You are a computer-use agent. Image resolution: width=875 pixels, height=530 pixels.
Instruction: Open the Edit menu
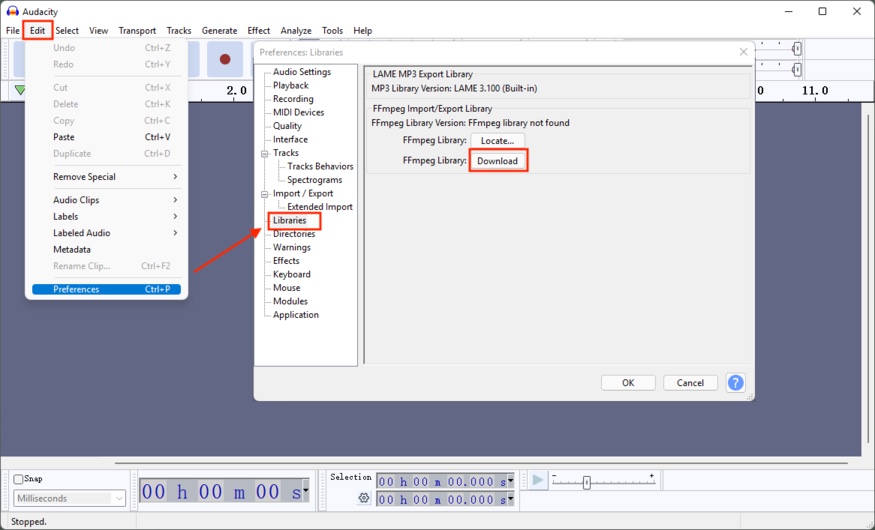(37, 31)
